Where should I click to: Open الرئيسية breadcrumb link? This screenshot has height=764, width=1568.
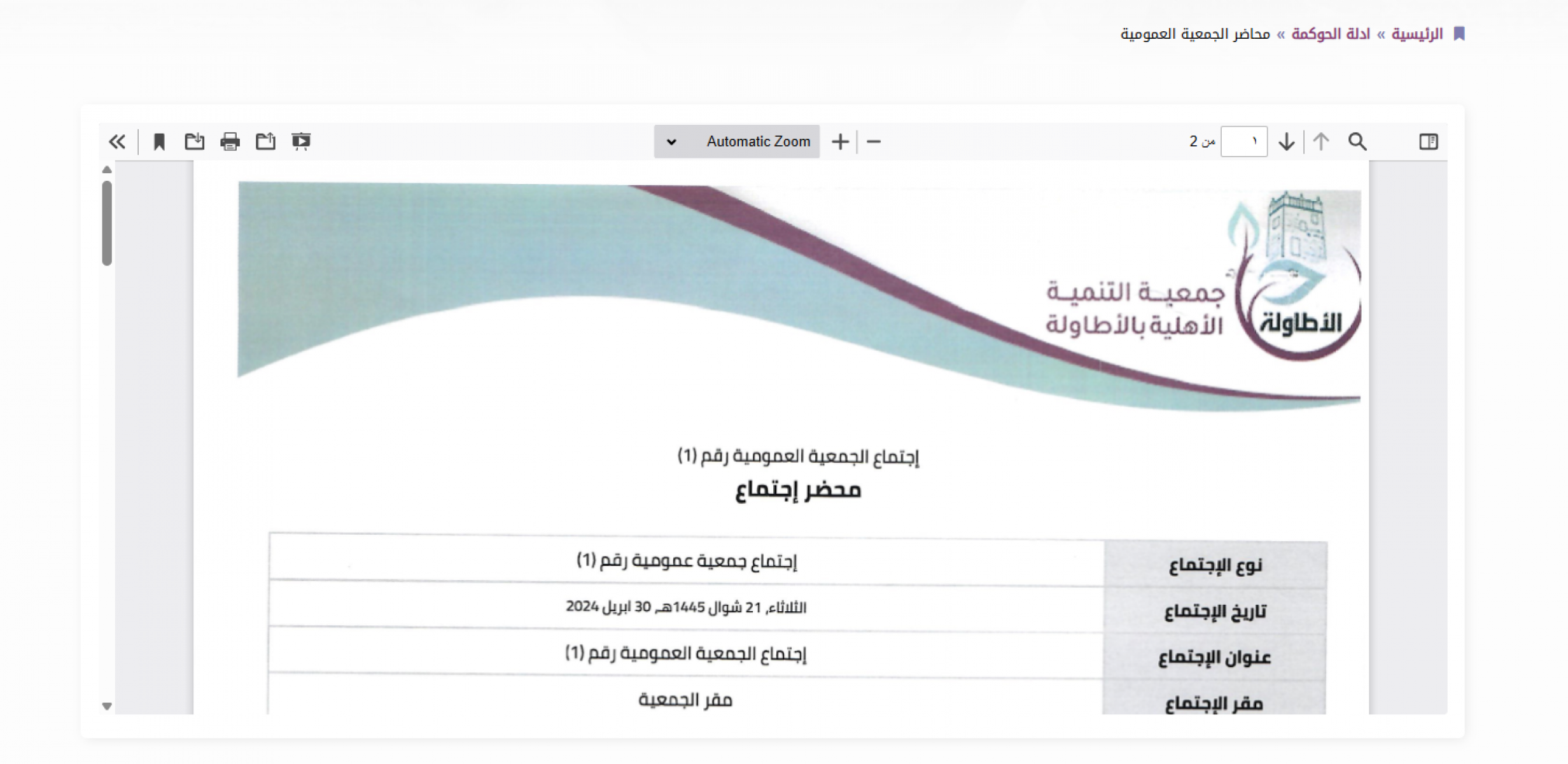(x=1417, y=34)
